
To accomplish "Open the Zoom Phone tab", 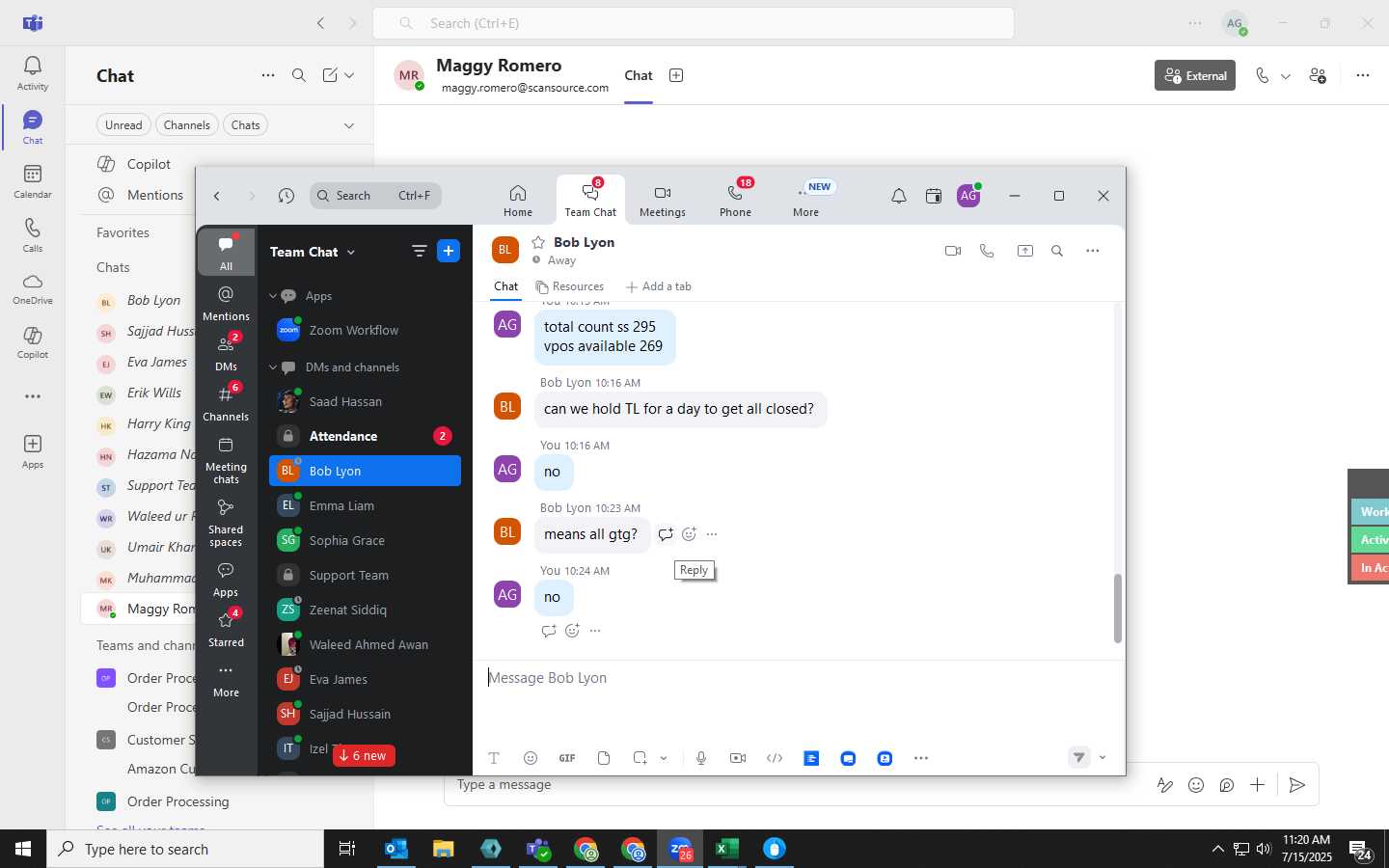I will [735, 201].
